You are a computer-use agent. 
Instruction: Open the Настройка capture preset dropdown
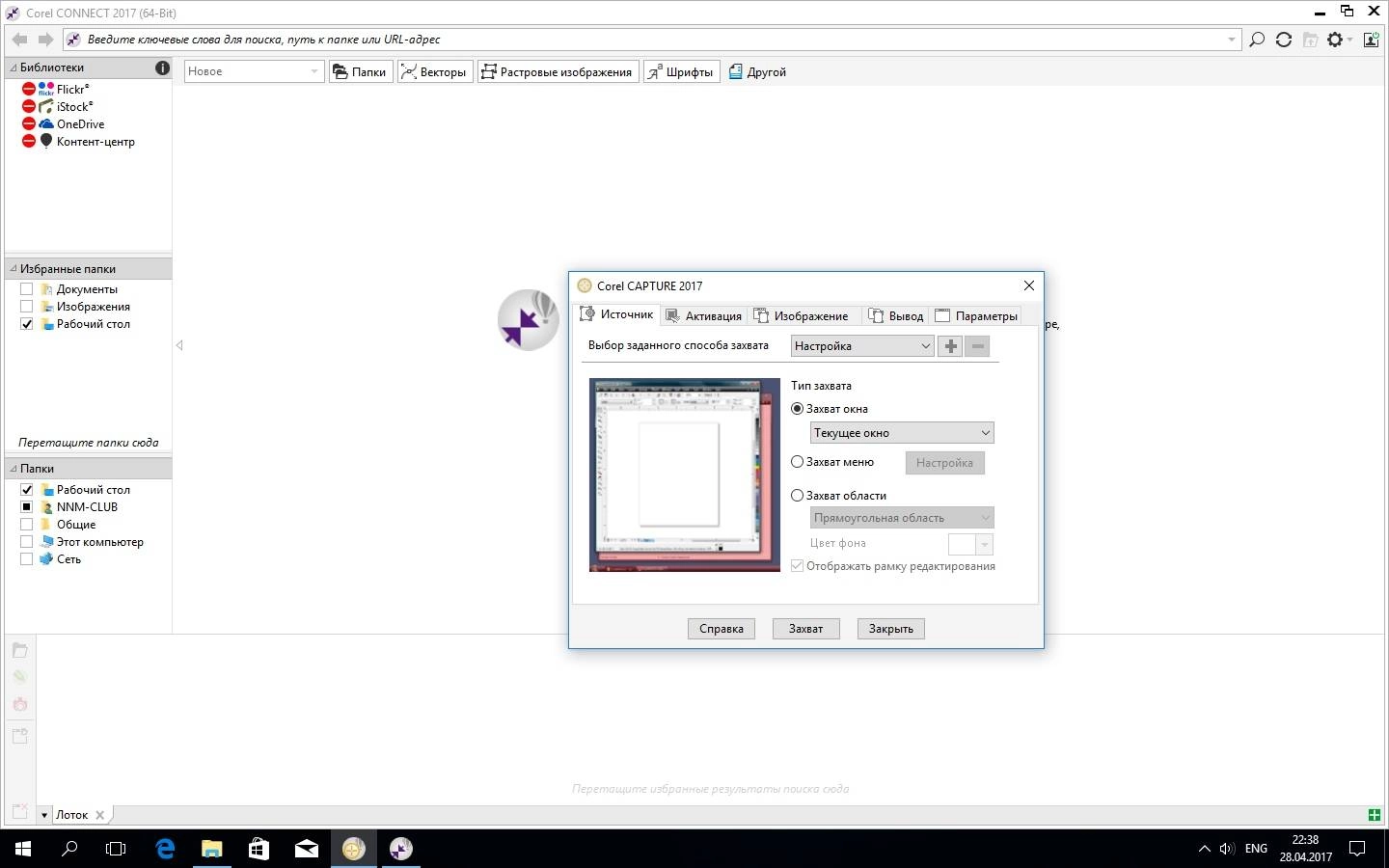[x=862, y=346]
